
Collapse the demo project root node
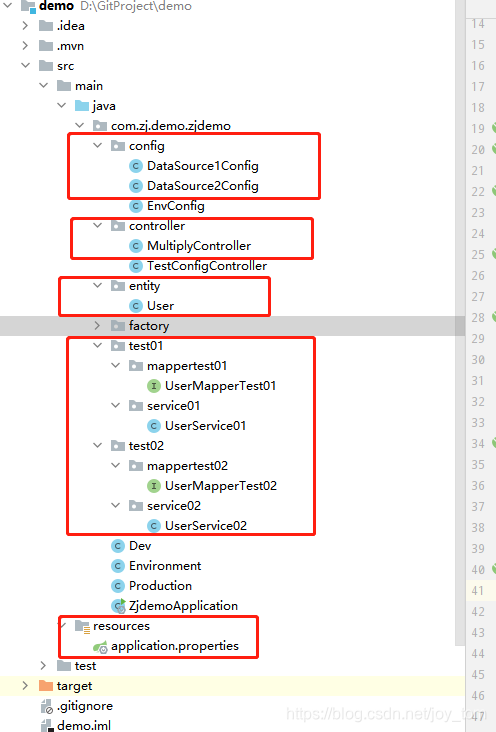(8, 6)
